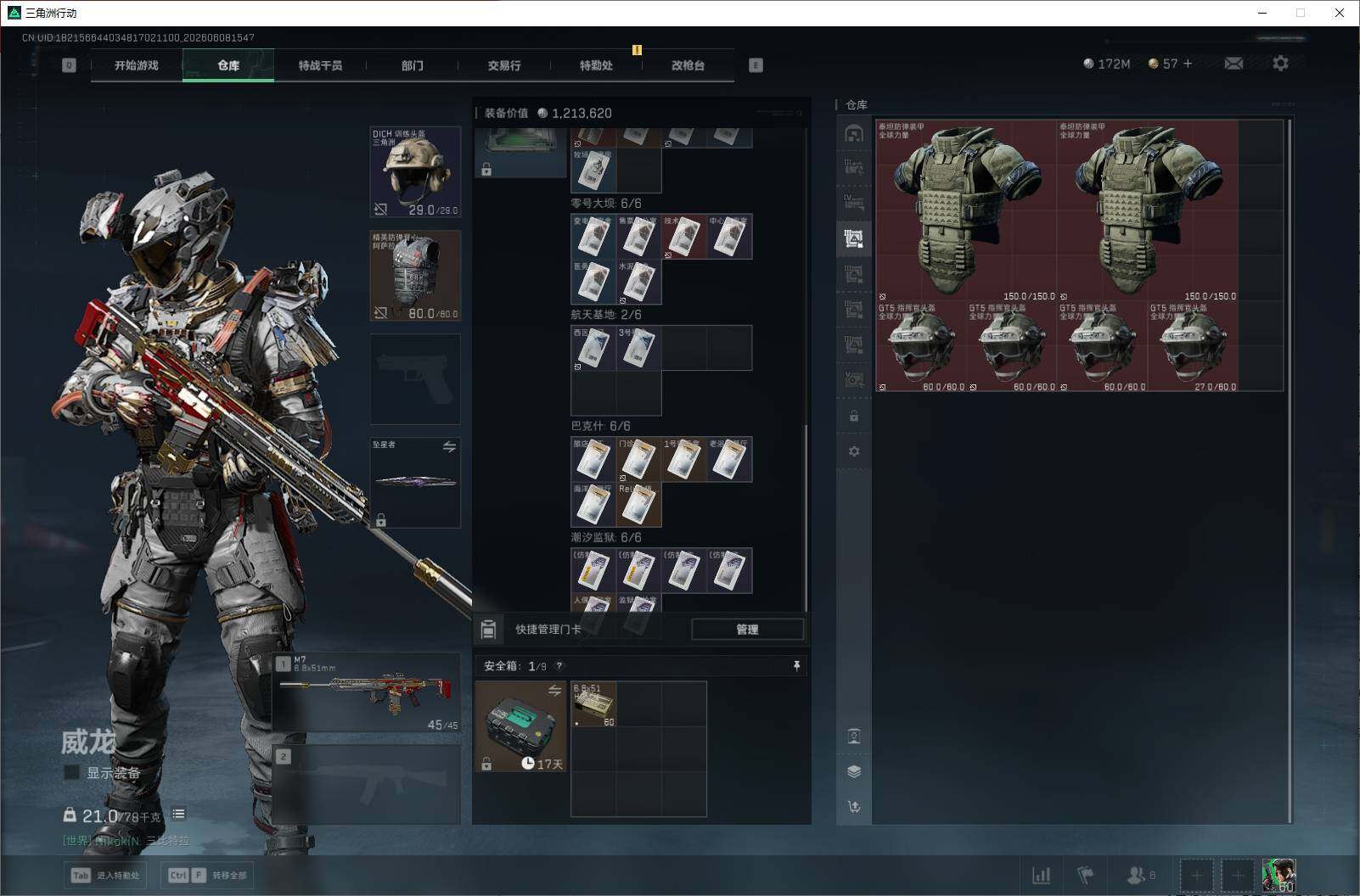Open the settings gear in top bar
The image size is (1360, 896).
point(1280,64)
